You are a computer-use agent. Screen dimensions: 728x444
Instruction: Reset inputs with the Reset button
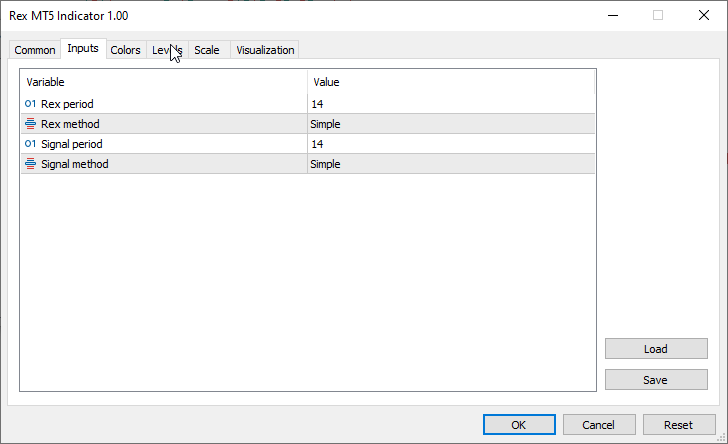tap(679, 425)
